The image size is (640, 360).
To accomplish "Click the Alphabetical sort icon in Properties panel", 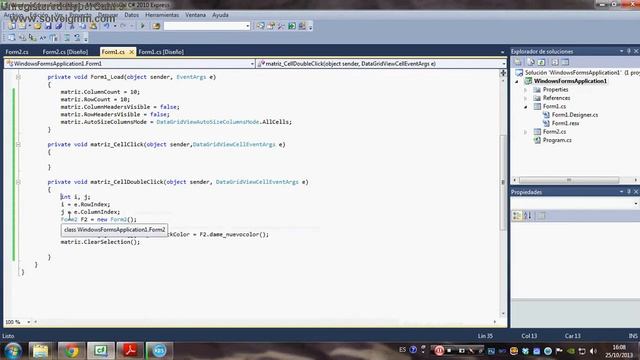I will [527, 216].
